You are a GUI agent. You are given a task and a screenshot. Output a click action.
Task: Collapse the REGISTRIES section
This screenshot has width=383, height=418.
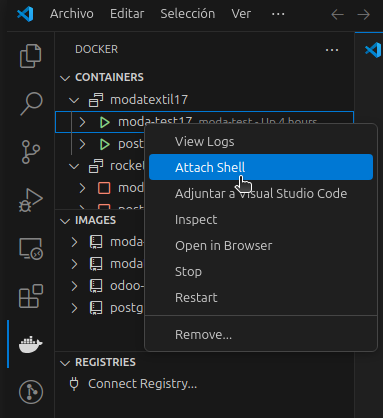point(65,363)
